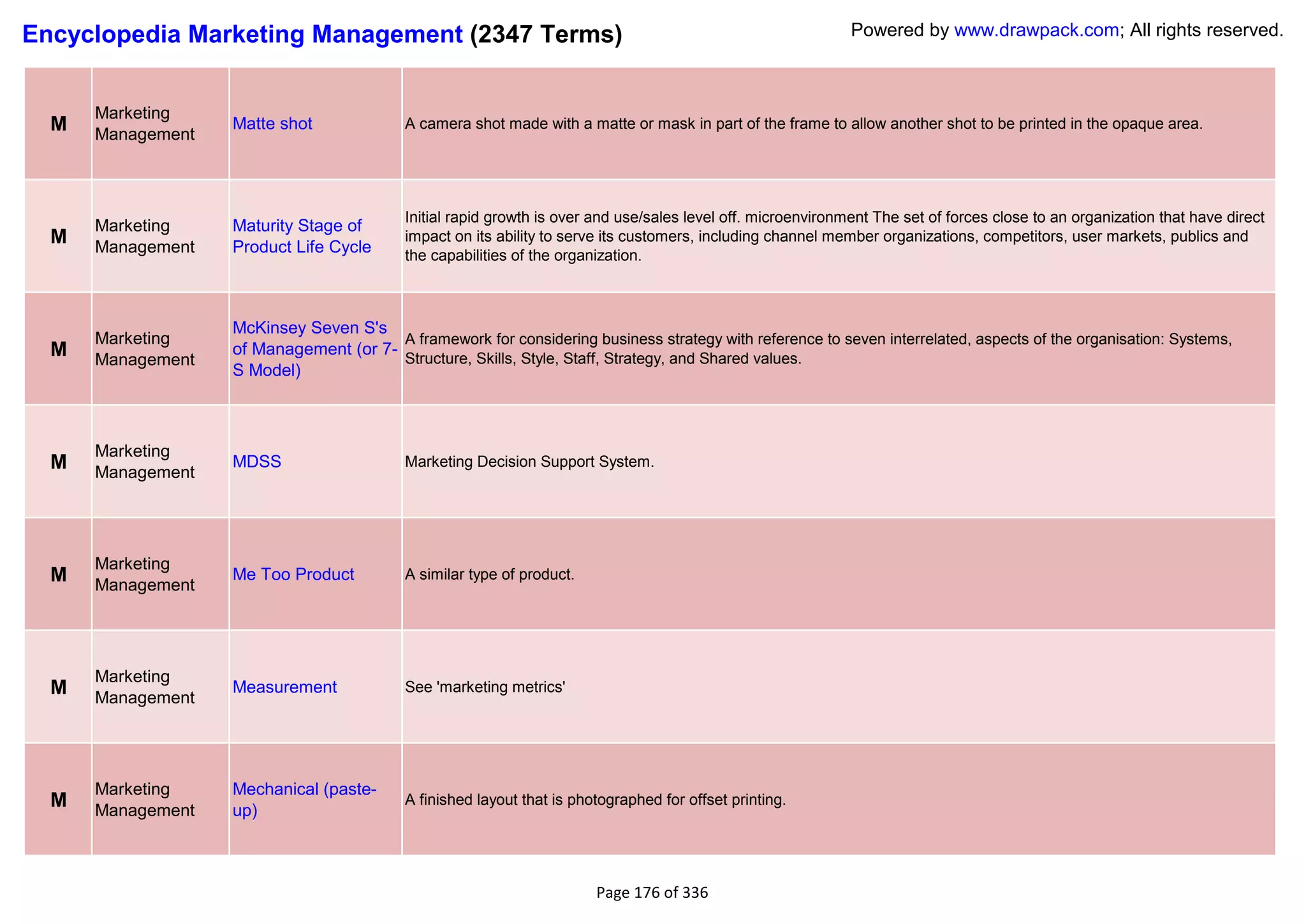Click the 'A similar type of product' text
This screenshot has width=1306, height=924.
490,575
